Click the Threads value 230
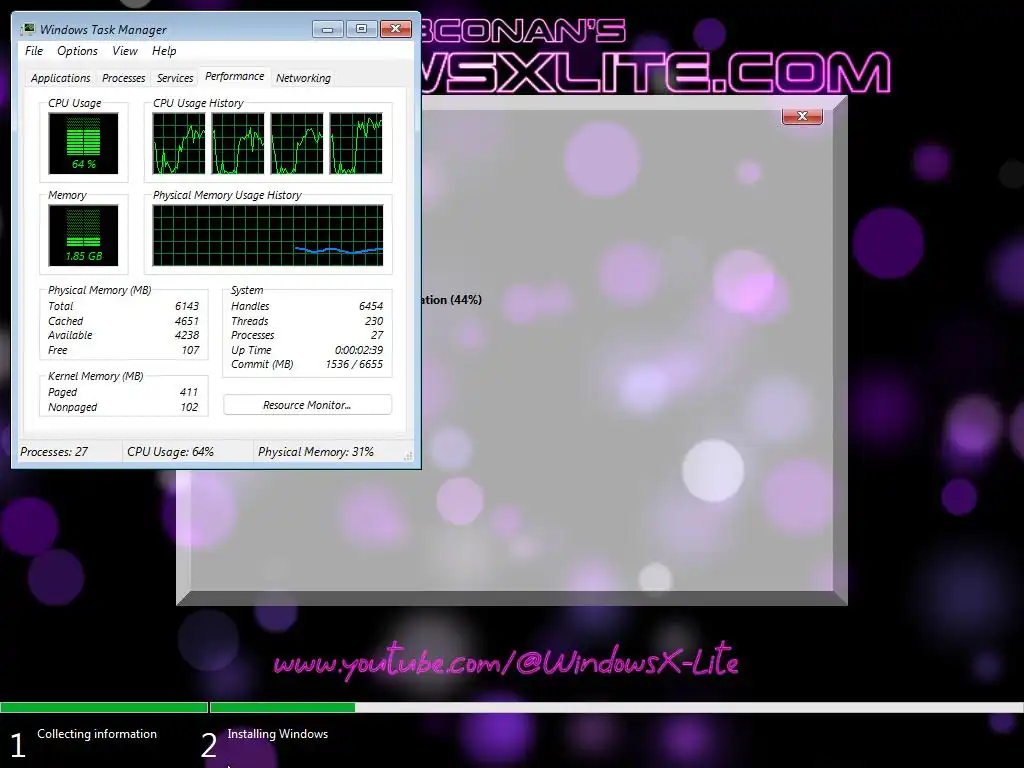Viewport: 1024px width, 768px height. [x=374, y=321]
